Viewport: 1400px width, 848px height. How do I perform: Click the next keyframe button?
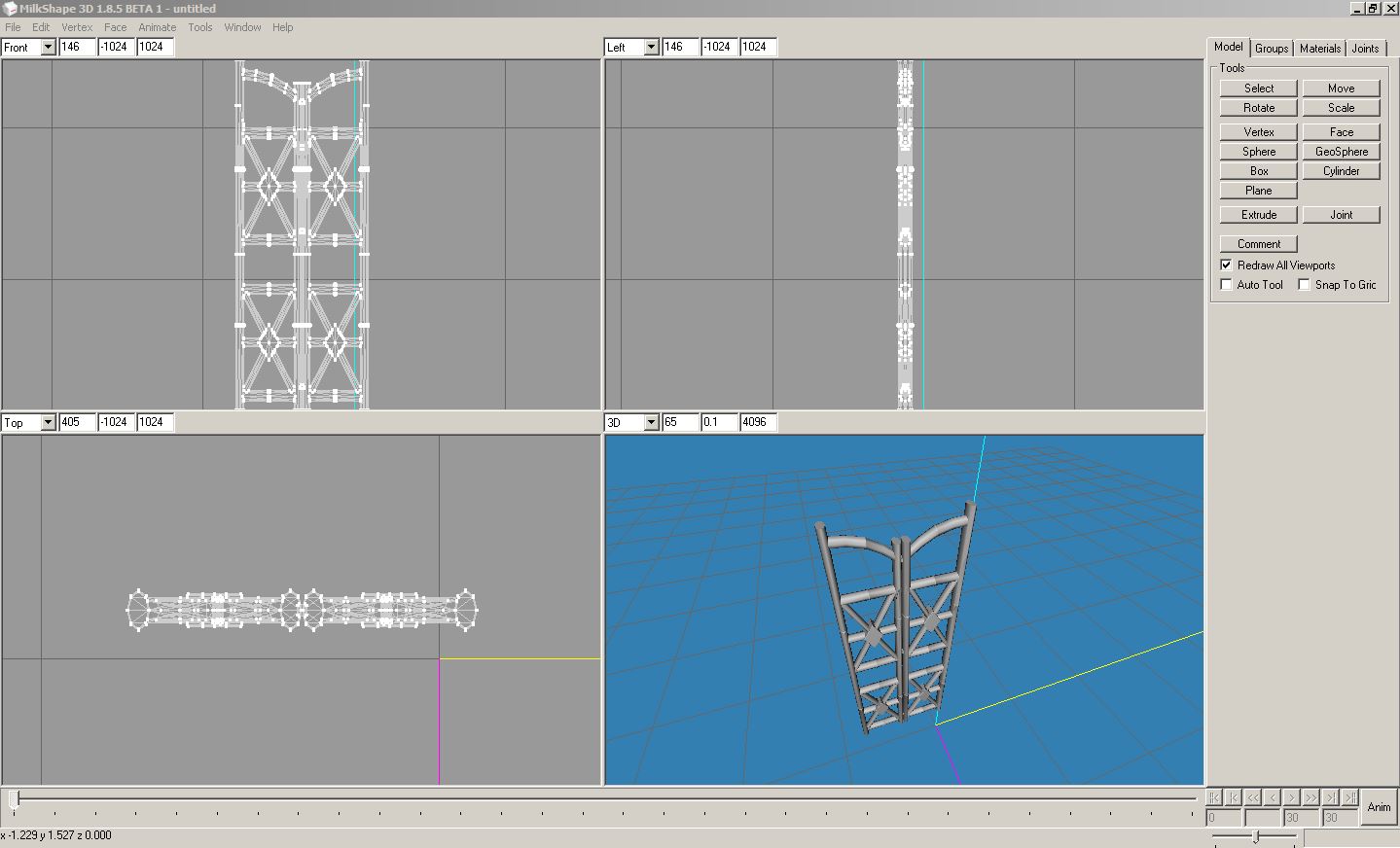point(1331,797)
